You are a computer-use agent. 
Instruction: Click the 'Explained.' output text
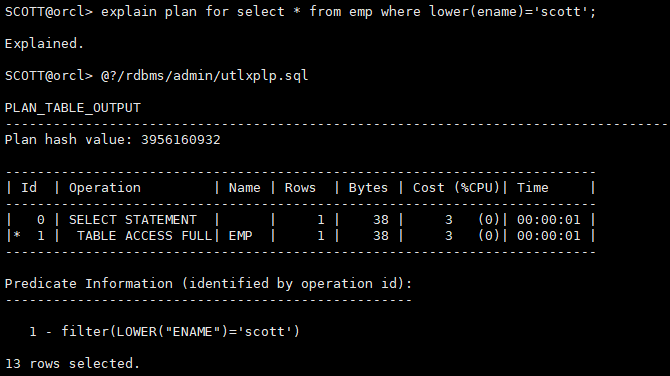pyautogui.click(x=44, y=44)
